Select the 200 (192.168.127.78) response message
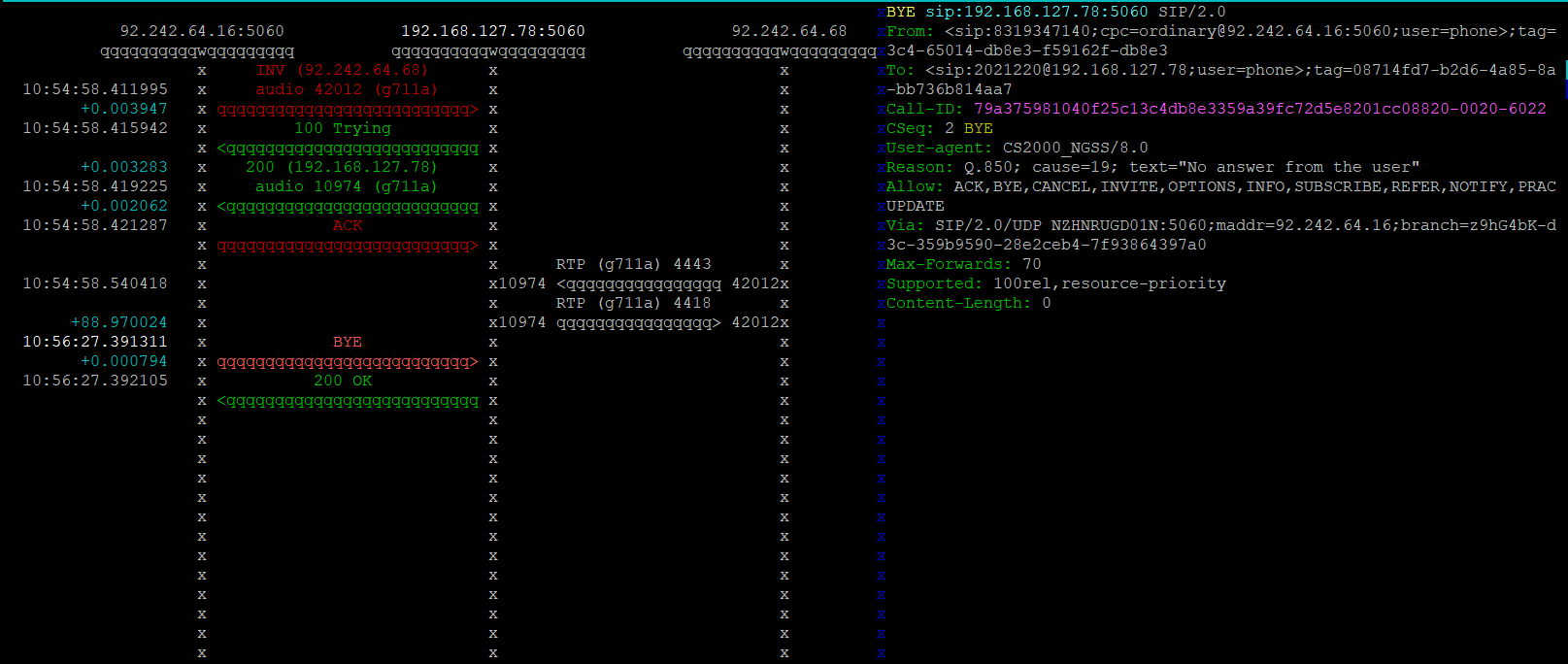The image size is (1568, 664). click(x=342, y=167)
